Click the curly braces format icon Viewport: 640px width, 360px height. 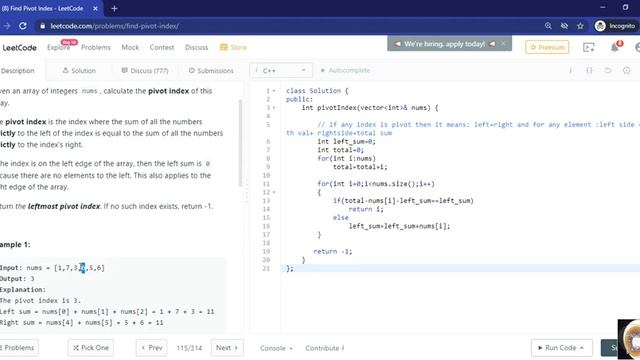[x=589, y=70]
